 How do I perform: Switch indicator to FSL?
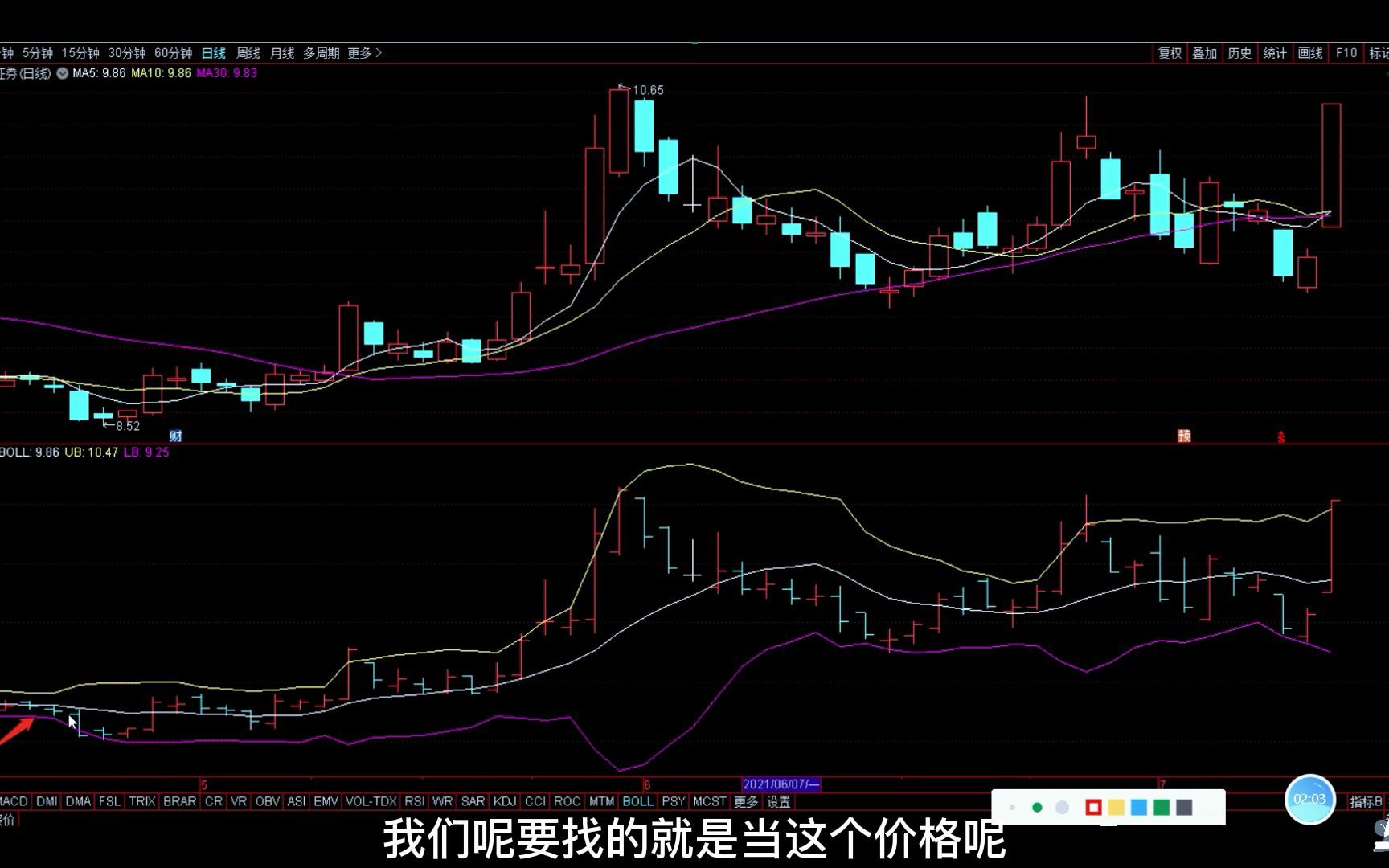(109, 801)
